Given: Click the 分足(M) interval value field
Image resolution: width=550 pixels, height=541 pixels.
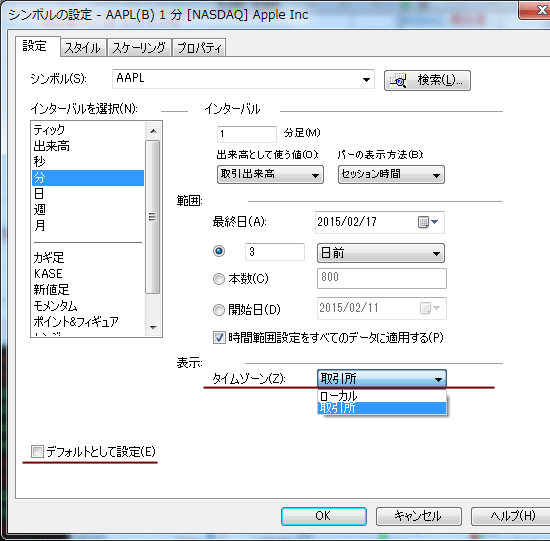Looking at the screenshot, I should 247,134.
